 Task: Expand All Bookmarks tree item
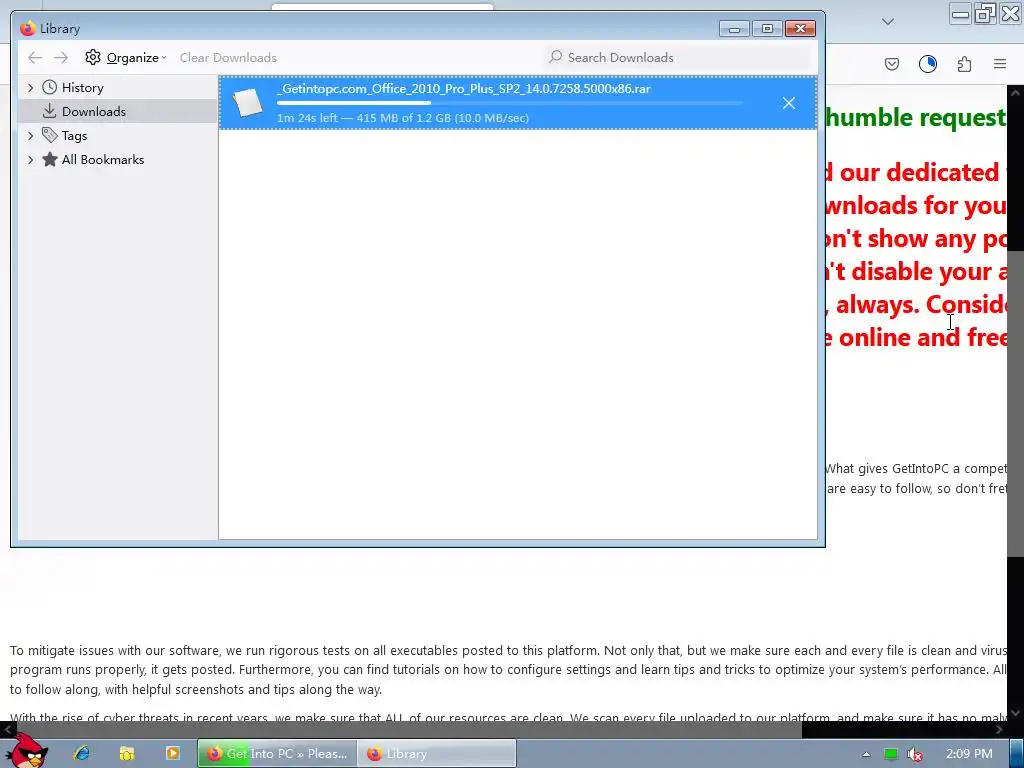coord(30,160)
